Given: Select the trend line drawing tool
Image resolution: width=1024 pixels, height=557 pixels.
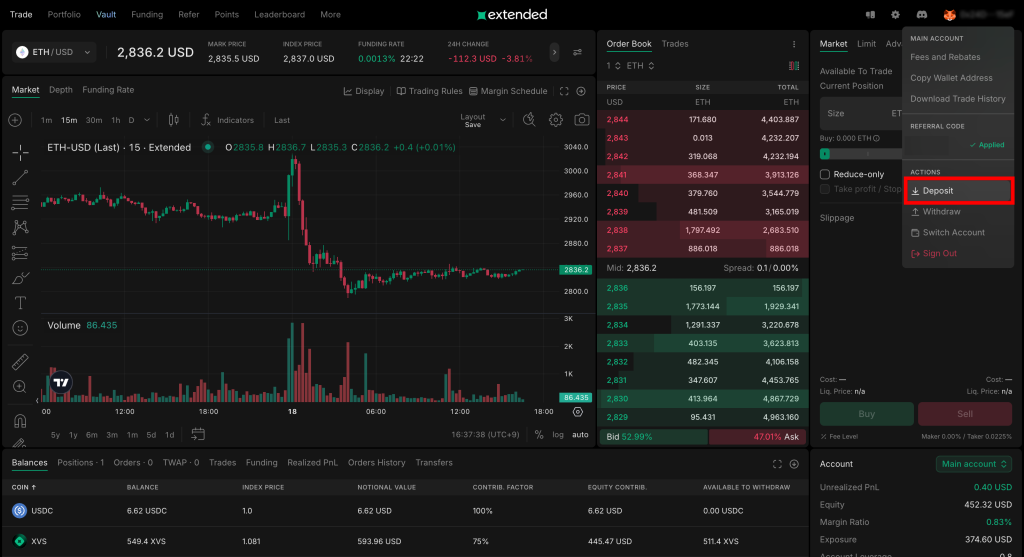Looking at the screenshot, I should click(20, 178).
